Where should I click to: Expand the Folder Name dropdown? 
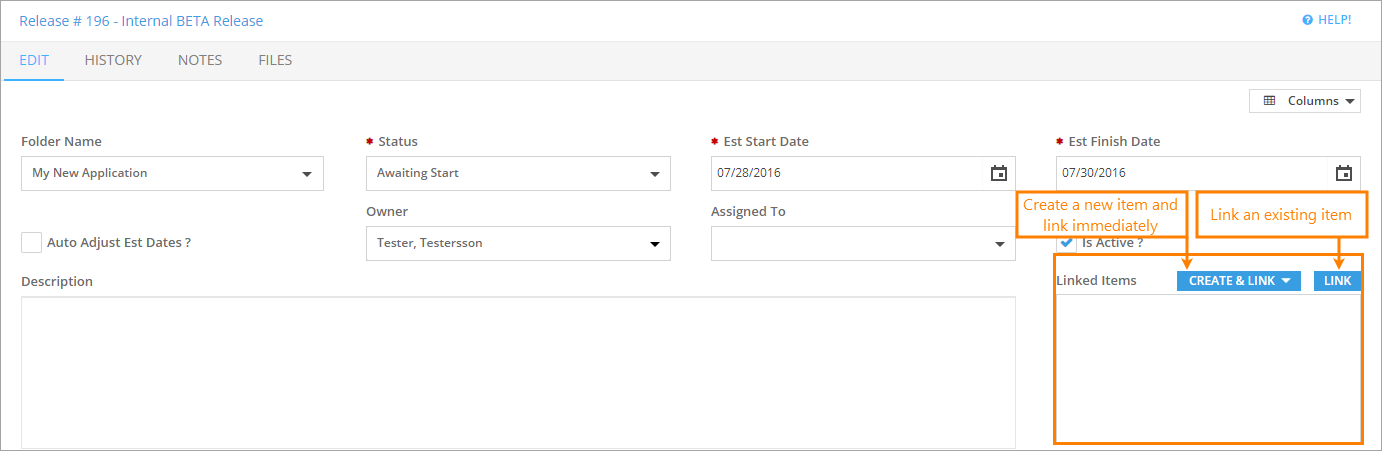(x=306, y=174)
